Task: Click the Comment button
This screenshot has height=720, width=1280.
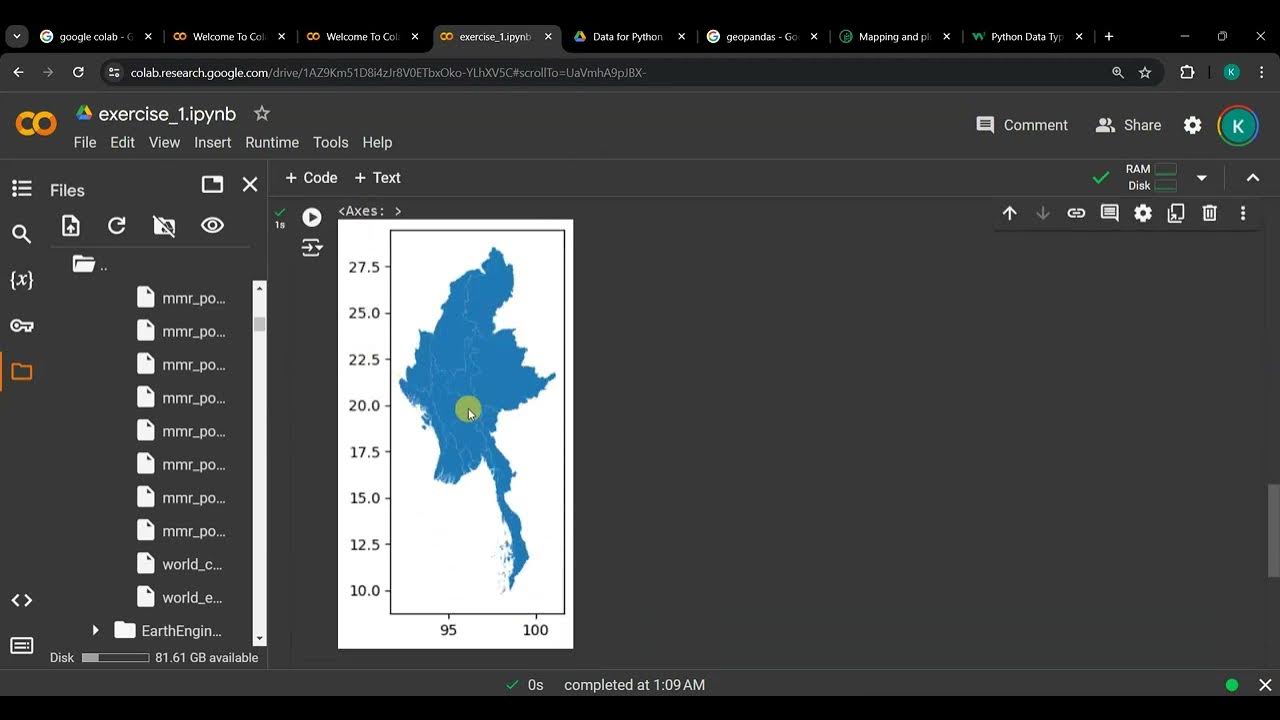Action: (1022, 125)
